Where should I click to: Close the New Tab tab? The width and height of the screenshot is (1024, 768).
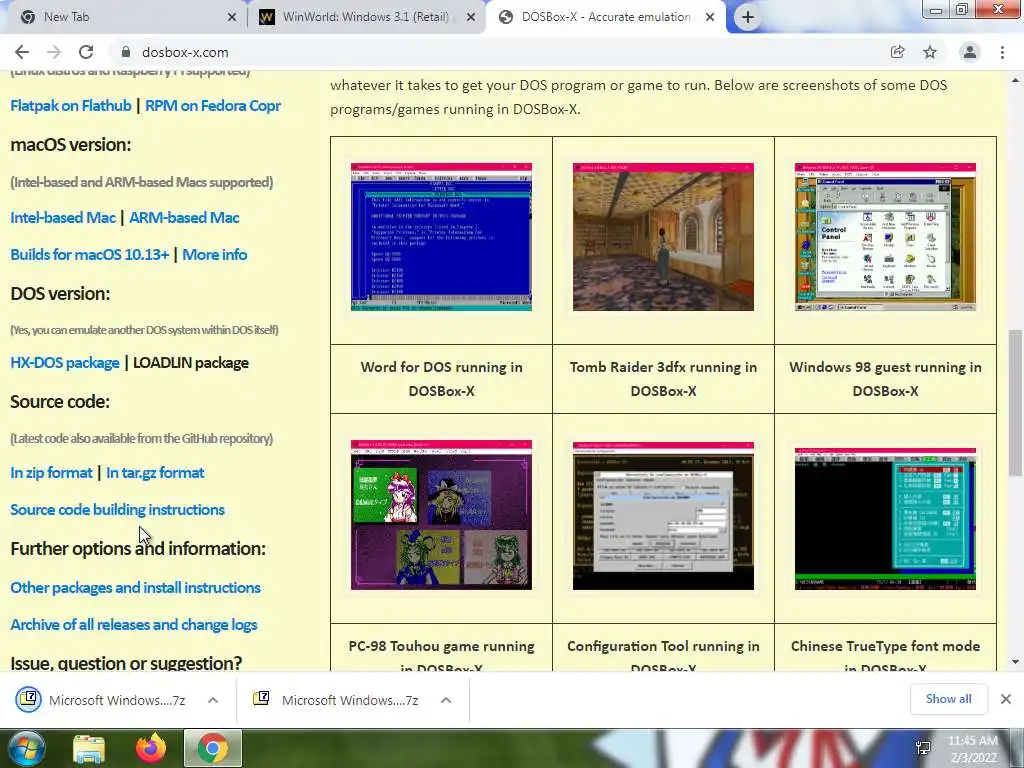pos(232,17)
